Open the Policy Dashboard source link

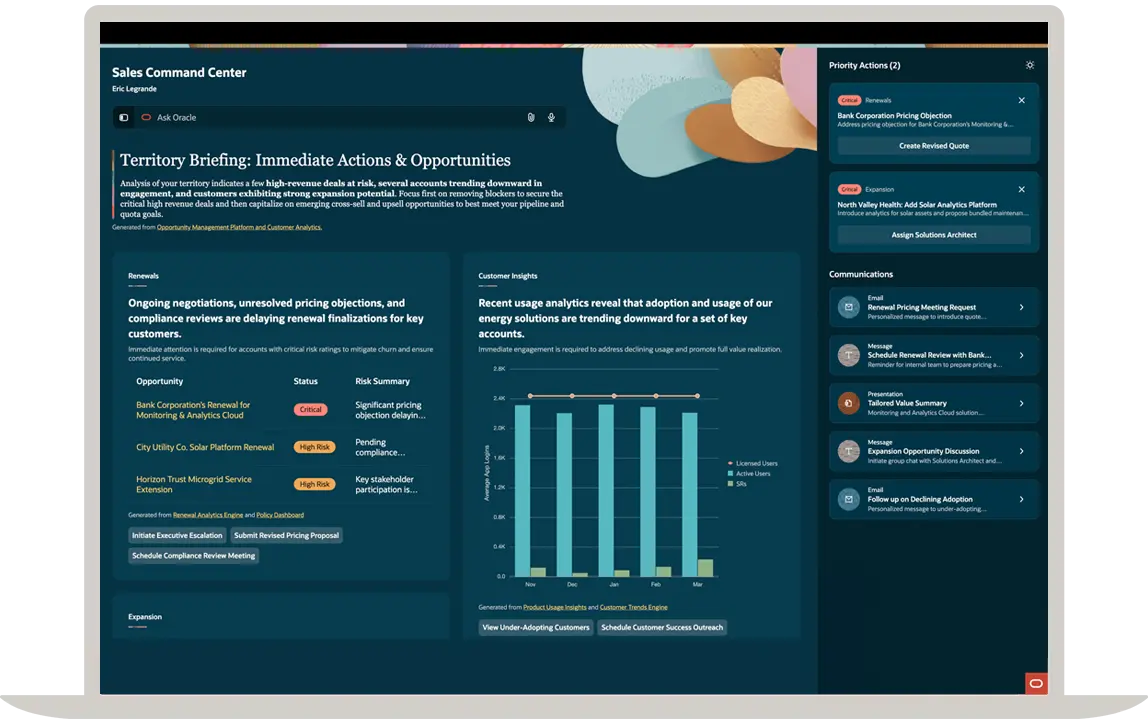280,515
